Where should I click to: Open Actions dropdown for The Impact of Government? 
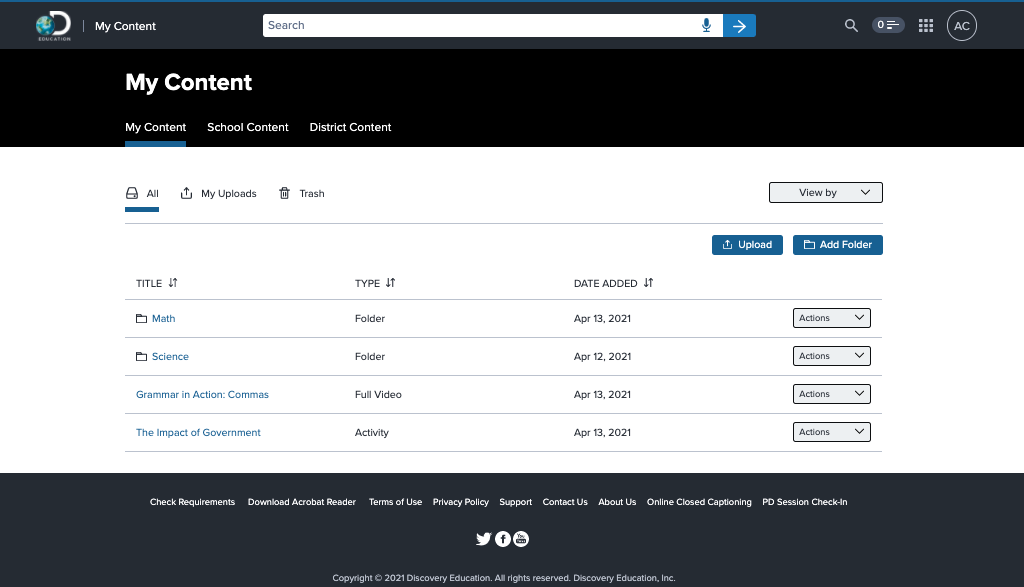pos(831,432)
